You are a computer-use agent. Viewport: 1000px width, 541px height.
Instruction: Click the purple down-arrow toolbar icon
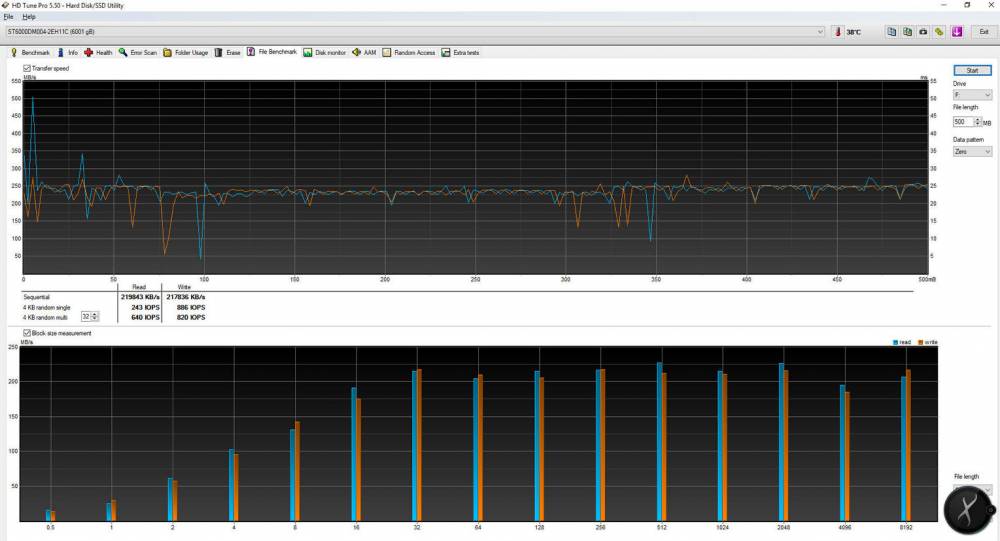click(957, 31)
